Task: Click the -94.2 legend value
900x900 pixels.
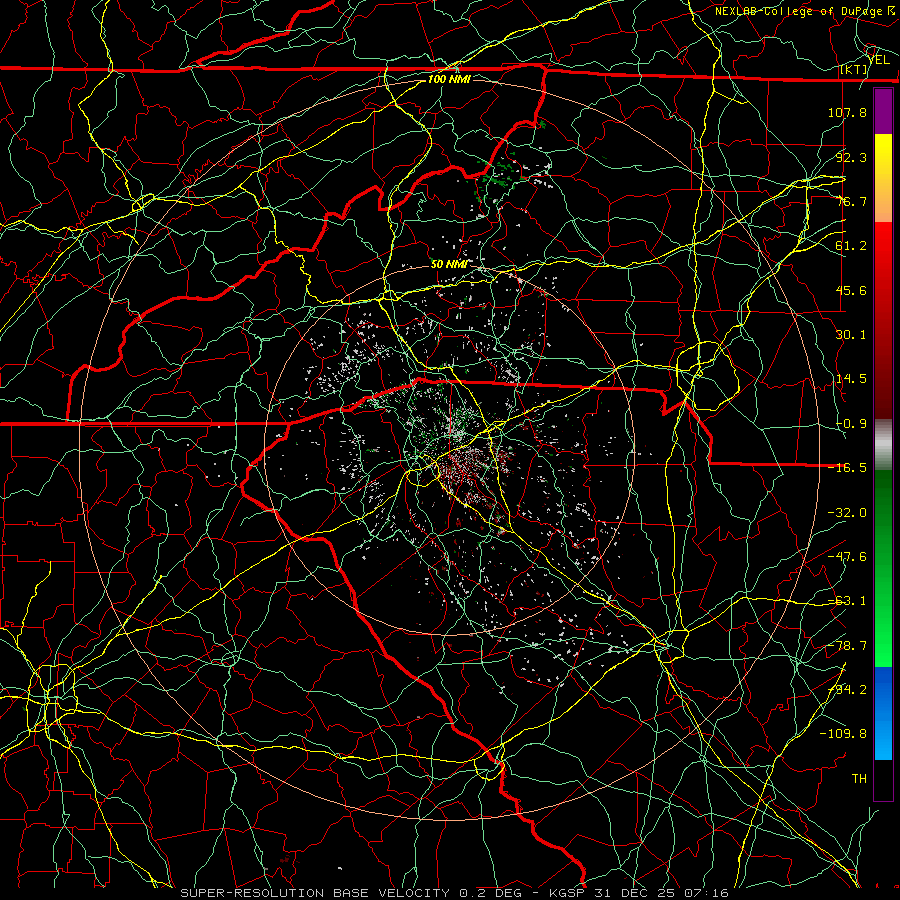Action: tap(847, 690)
